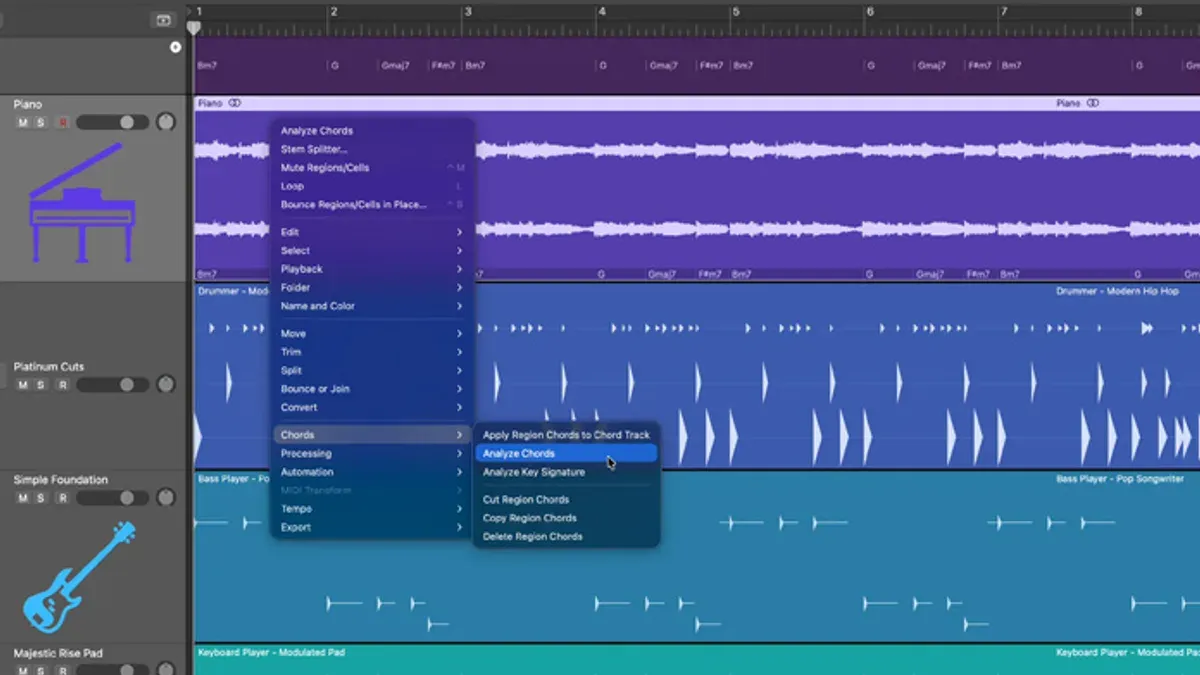1200x675 pixels.
Task: Solo the Platinum Cuts track
Action: (41, 385)
